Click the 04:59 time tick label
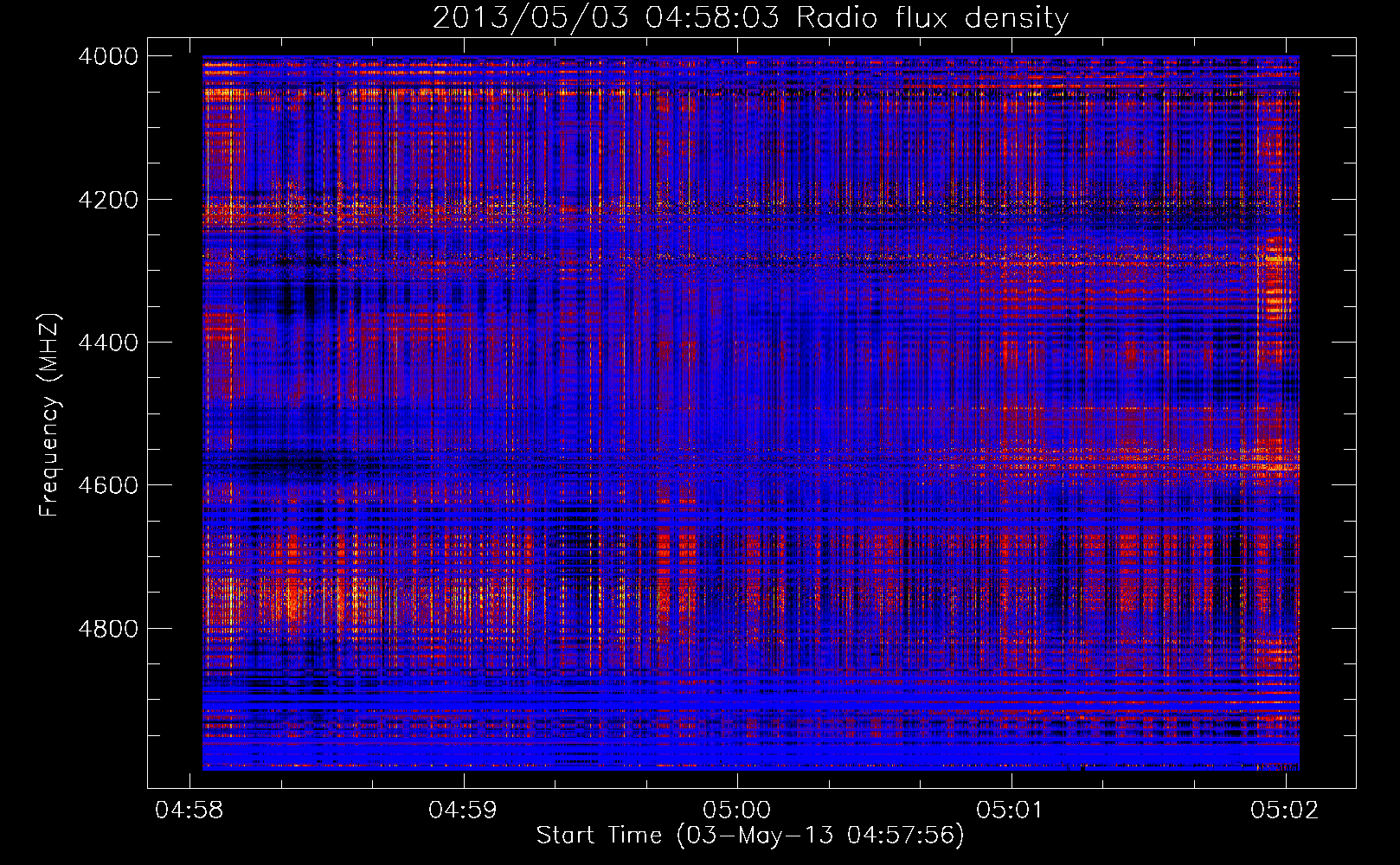The width and height of the screenshot is (1400, 865). pyautogui.click(x=463, y=810)
